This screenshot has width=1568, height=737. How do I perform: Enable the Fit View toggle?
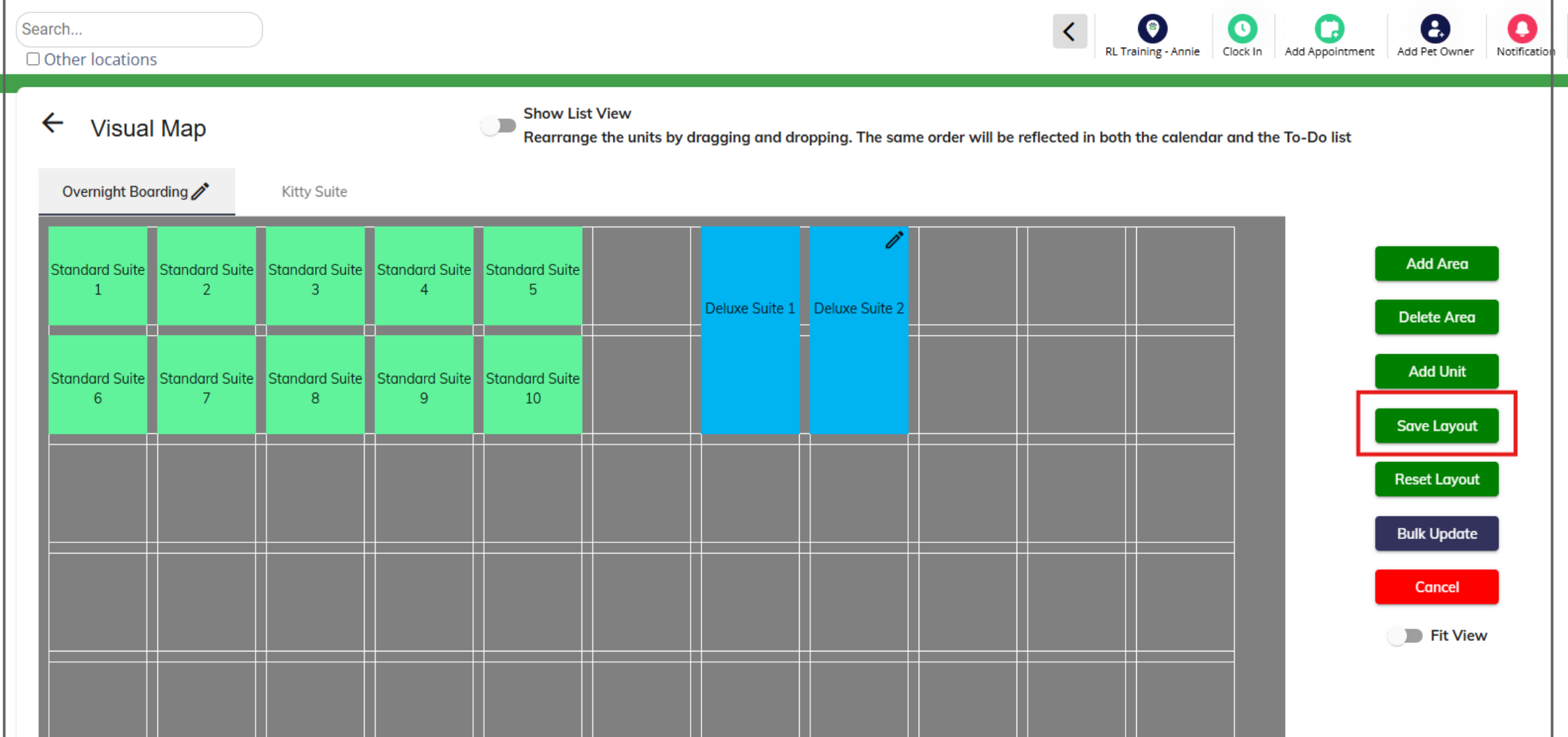point(1405,636)
